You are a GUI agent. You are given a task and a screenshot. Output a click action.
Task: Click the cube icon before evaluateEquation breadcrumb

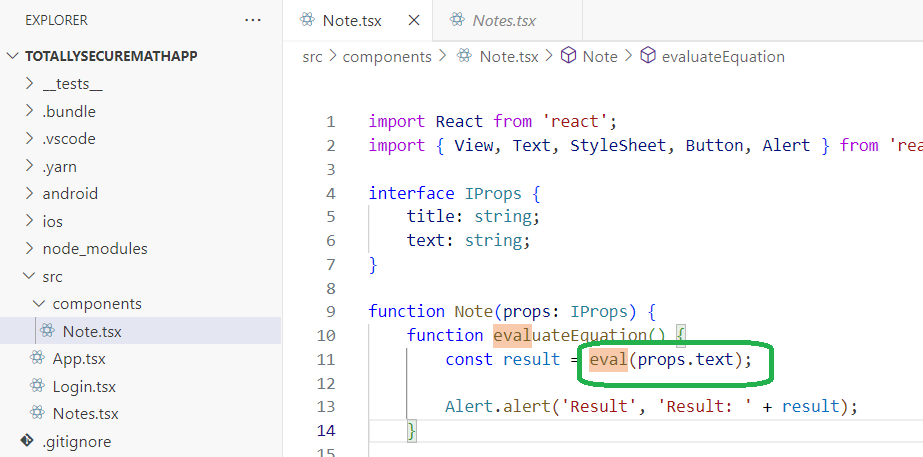coord(648,56)
